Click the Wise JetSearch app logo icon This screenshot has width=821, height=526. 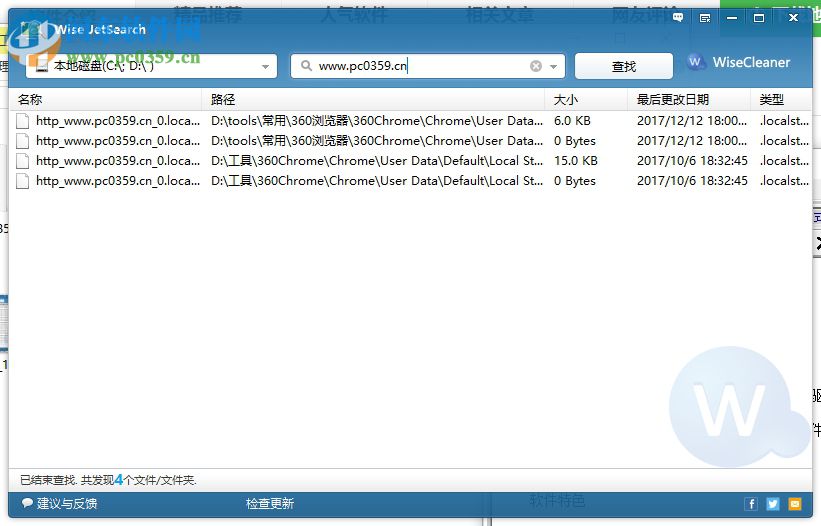click(32, 30)
